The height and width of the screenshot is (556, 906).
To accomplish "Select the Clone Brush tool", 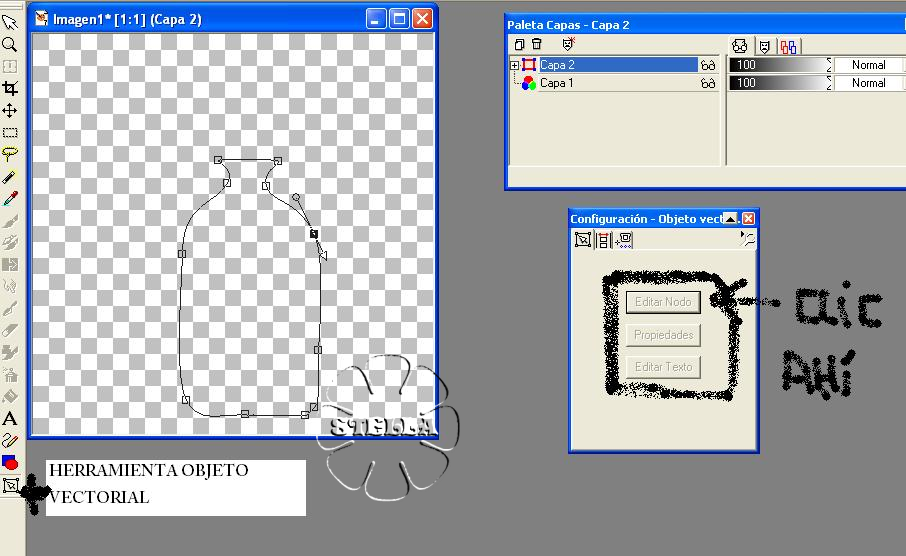I will click(x=10, y=242).
